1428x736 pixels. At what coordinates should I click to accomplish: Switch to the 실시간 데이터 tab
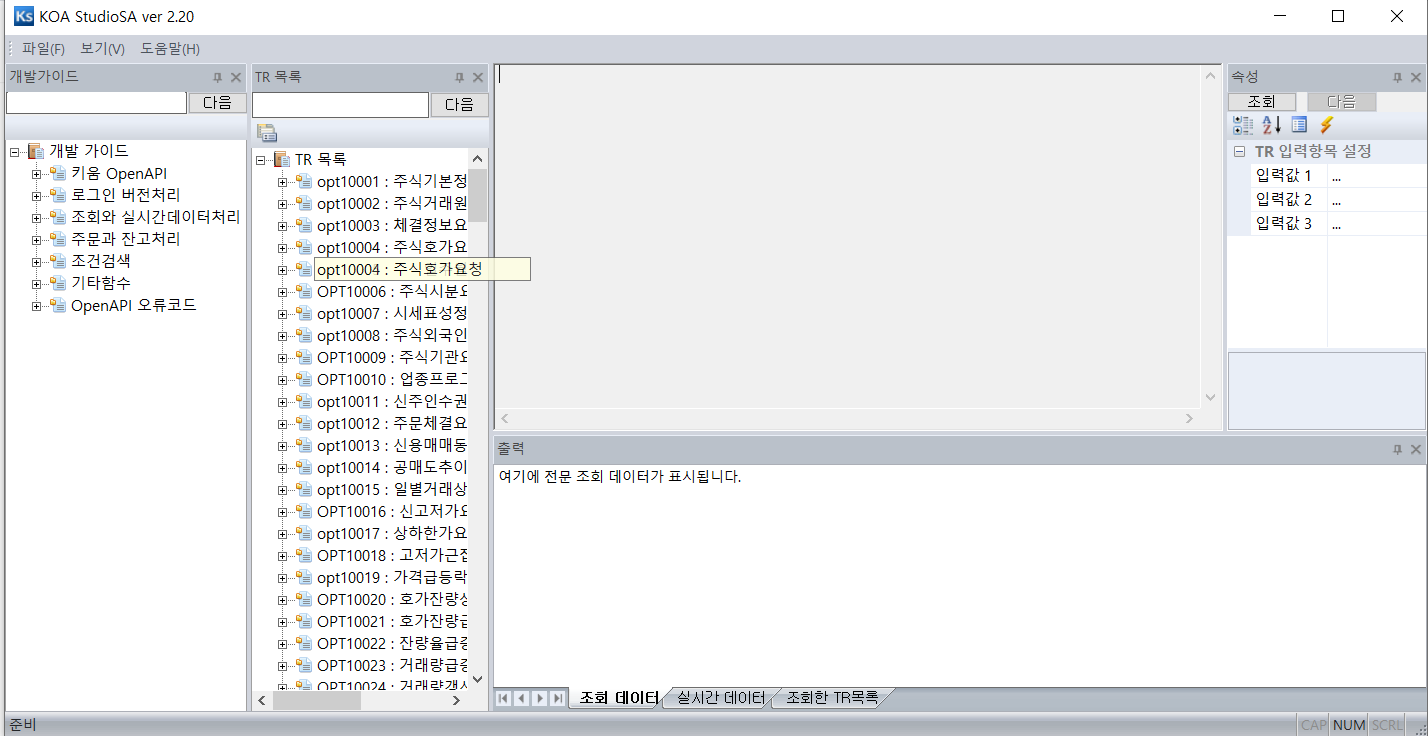(x=720, y=698)
